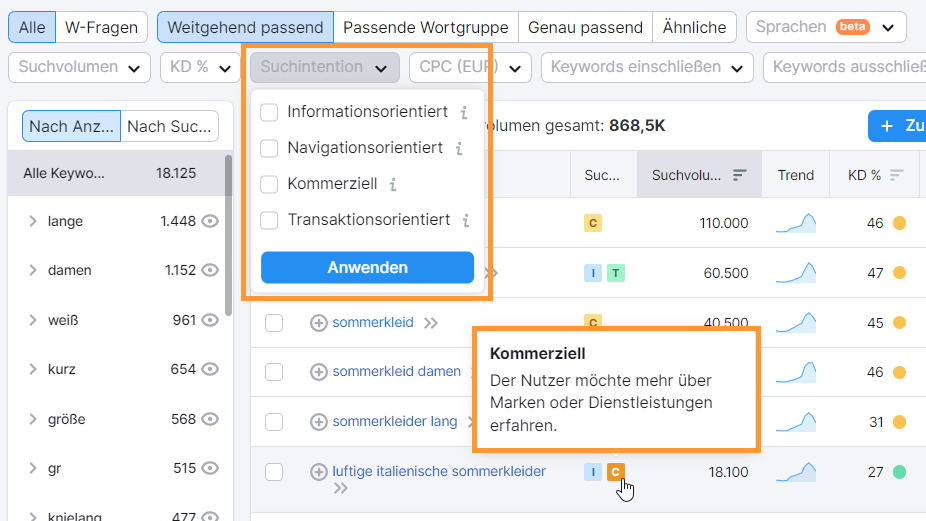Click the blue + Zu... button
Viewport: 926px width, 521px height.
click(x=897, y=126)
